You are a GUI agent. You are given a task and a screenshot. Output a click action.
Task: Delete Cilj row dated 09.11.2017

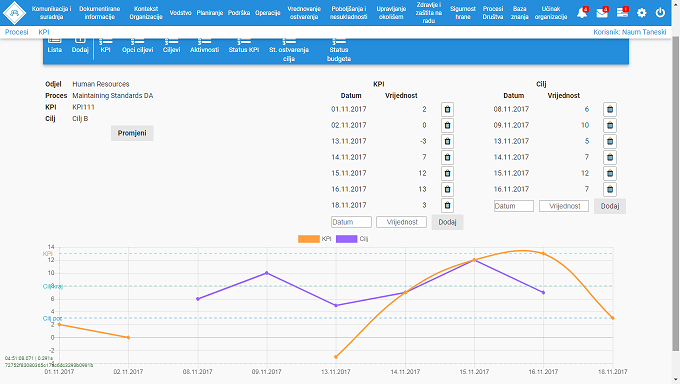[610, 125]
